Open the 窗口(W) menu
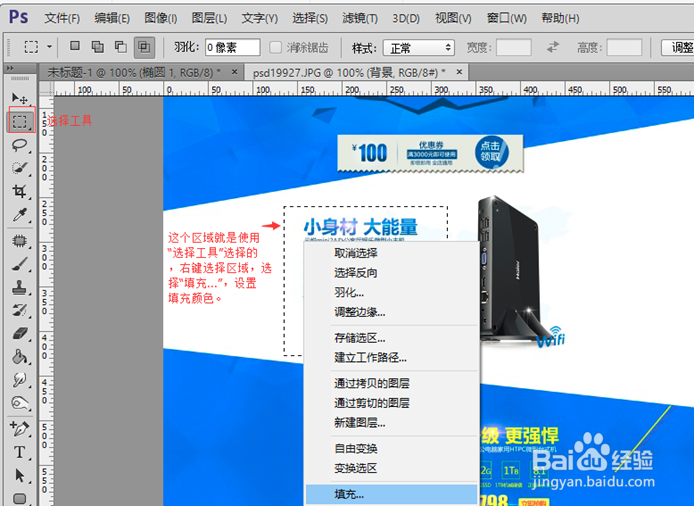Image resolution: width=694 pixels, height=506 pixels. 507,18
